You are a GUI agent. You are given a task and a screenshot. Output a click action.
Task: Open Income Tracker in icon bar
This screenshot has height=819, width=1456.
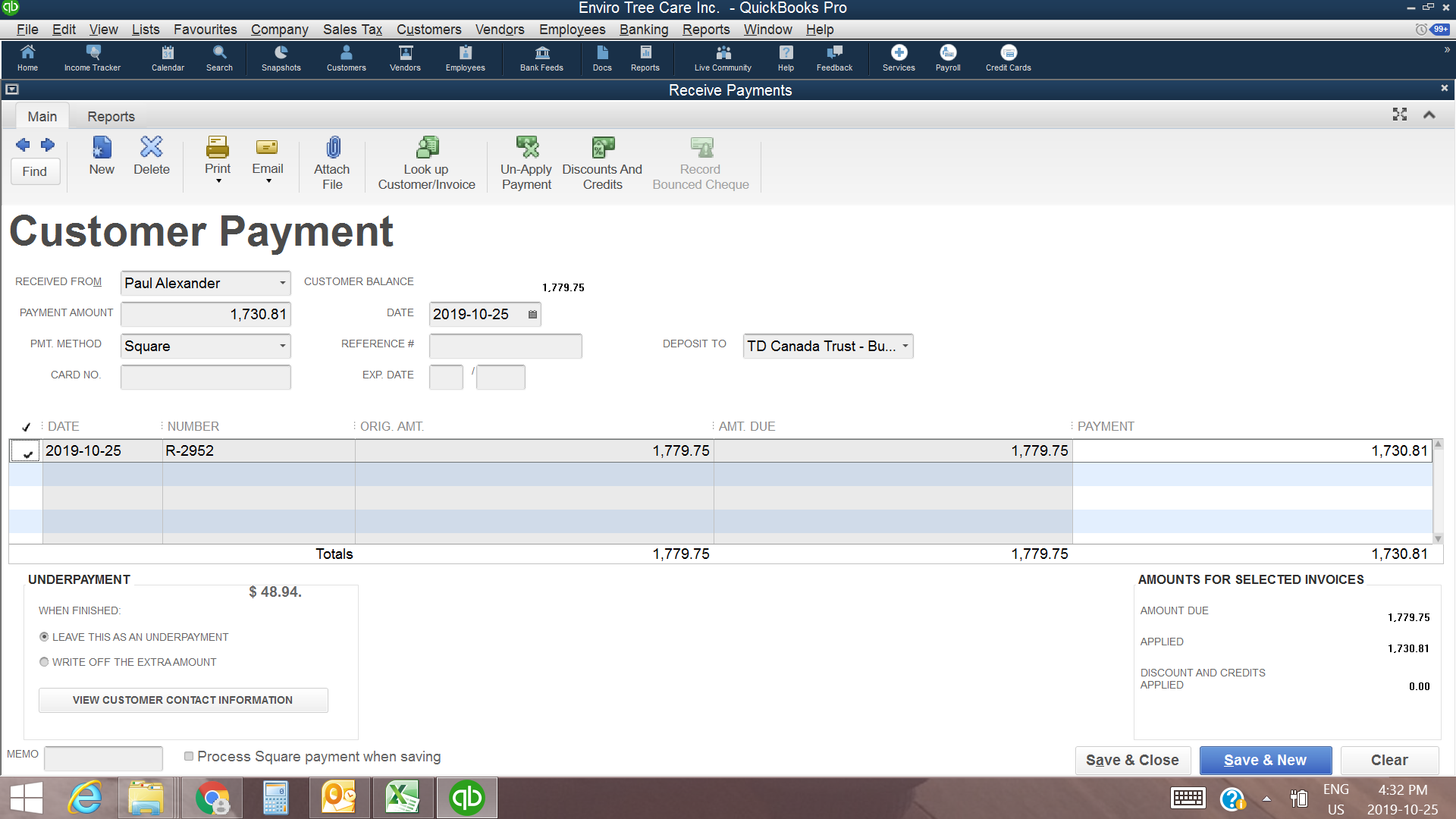[93, 58]
